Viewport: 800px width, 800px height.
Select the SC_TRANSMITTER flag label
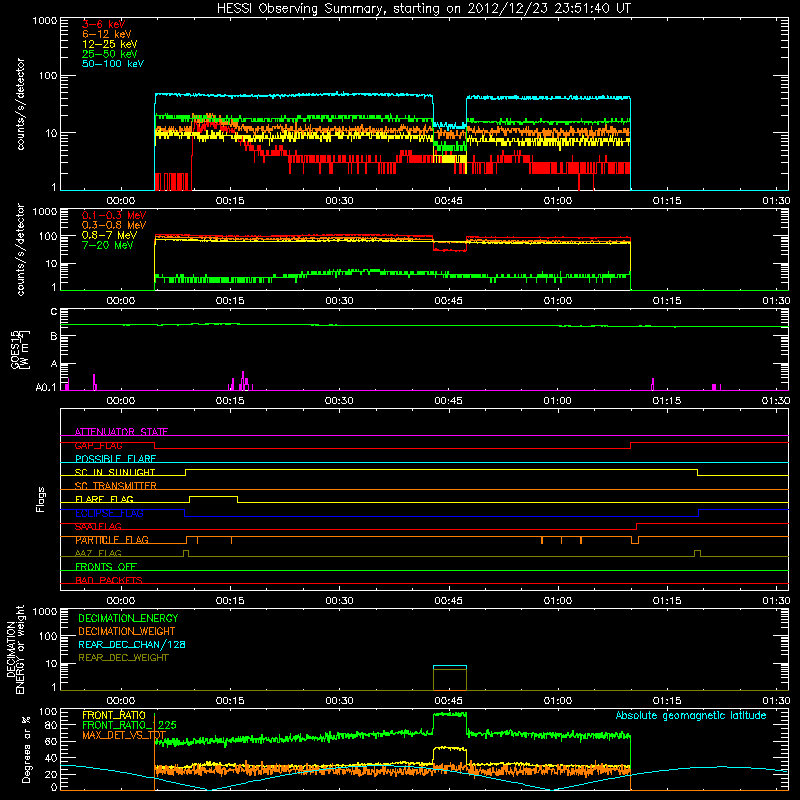[115, 486]
